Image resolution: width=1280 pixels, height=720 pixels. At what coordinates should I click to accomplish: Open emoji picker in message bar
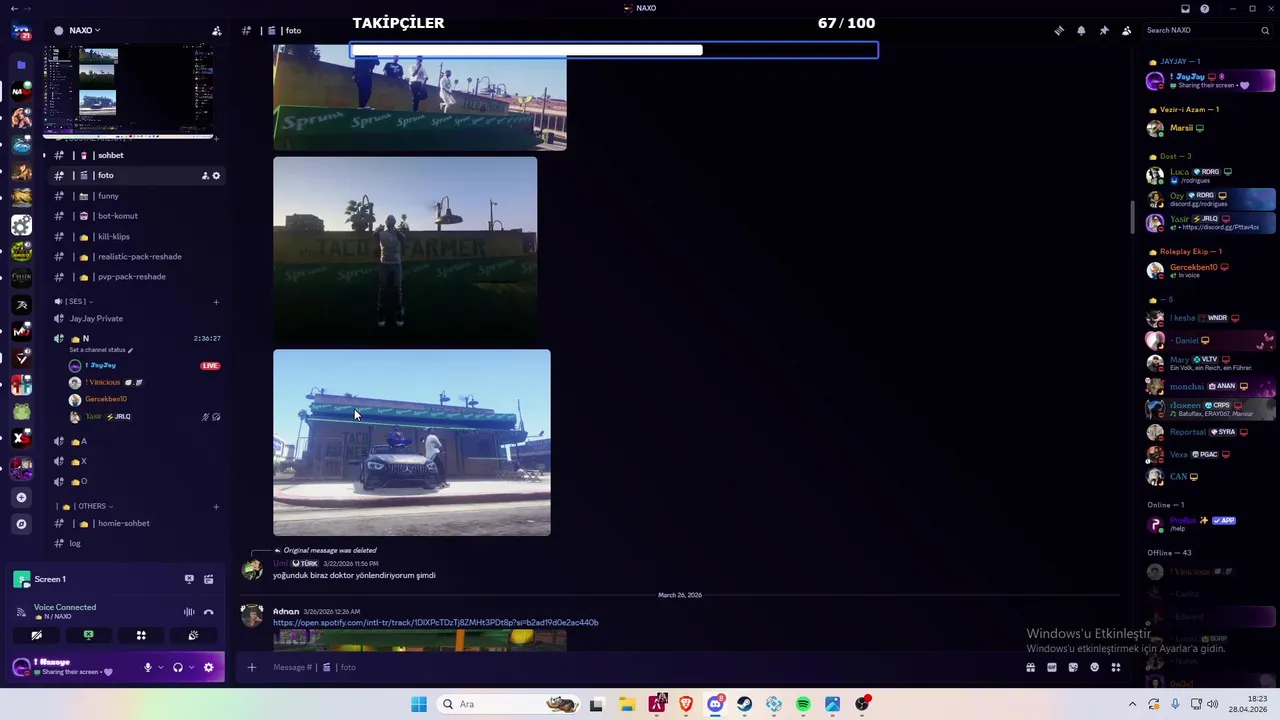(1094, 667)
